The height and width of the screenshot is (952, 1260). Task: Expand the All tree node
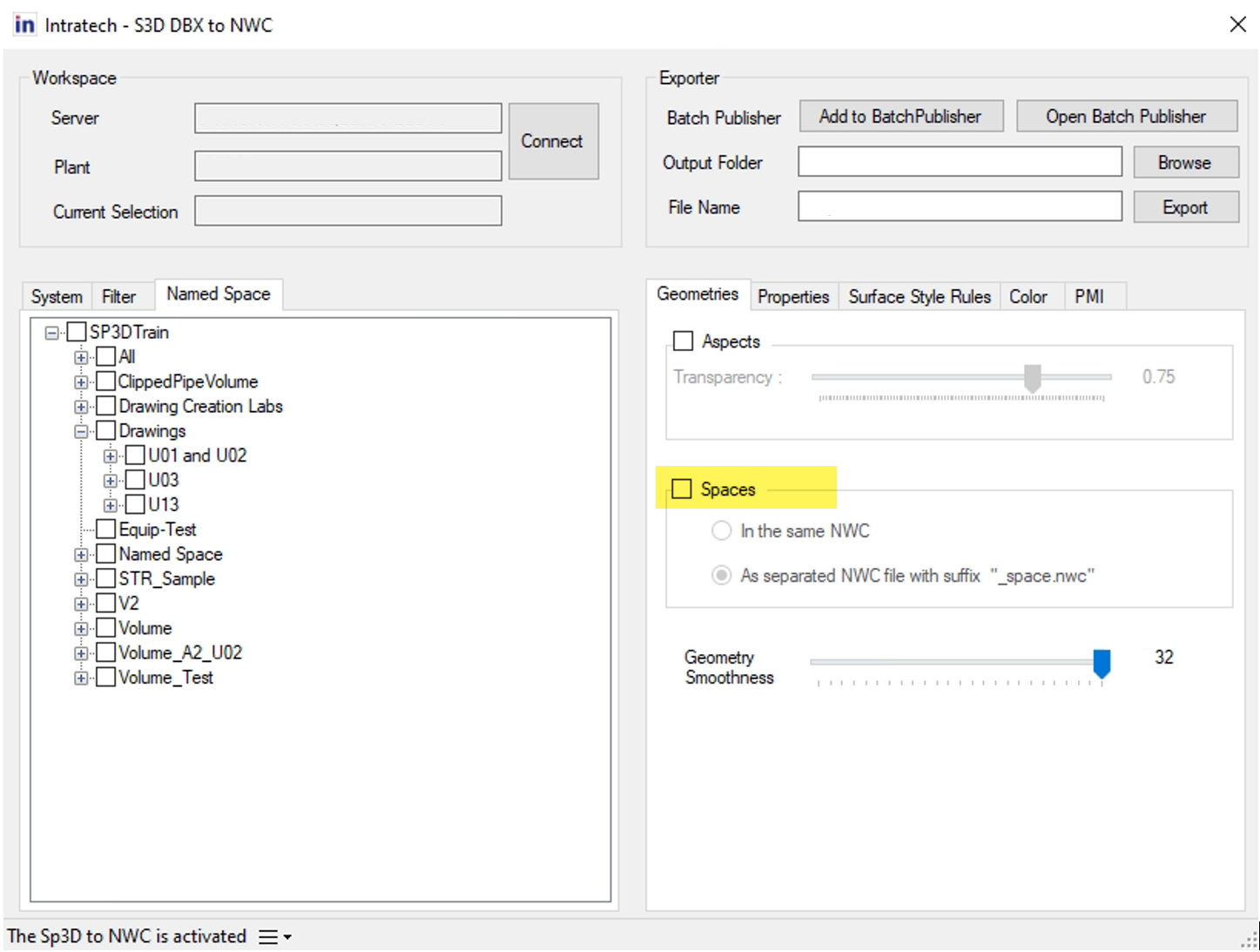pyautogui.click(x=81, y=356)
